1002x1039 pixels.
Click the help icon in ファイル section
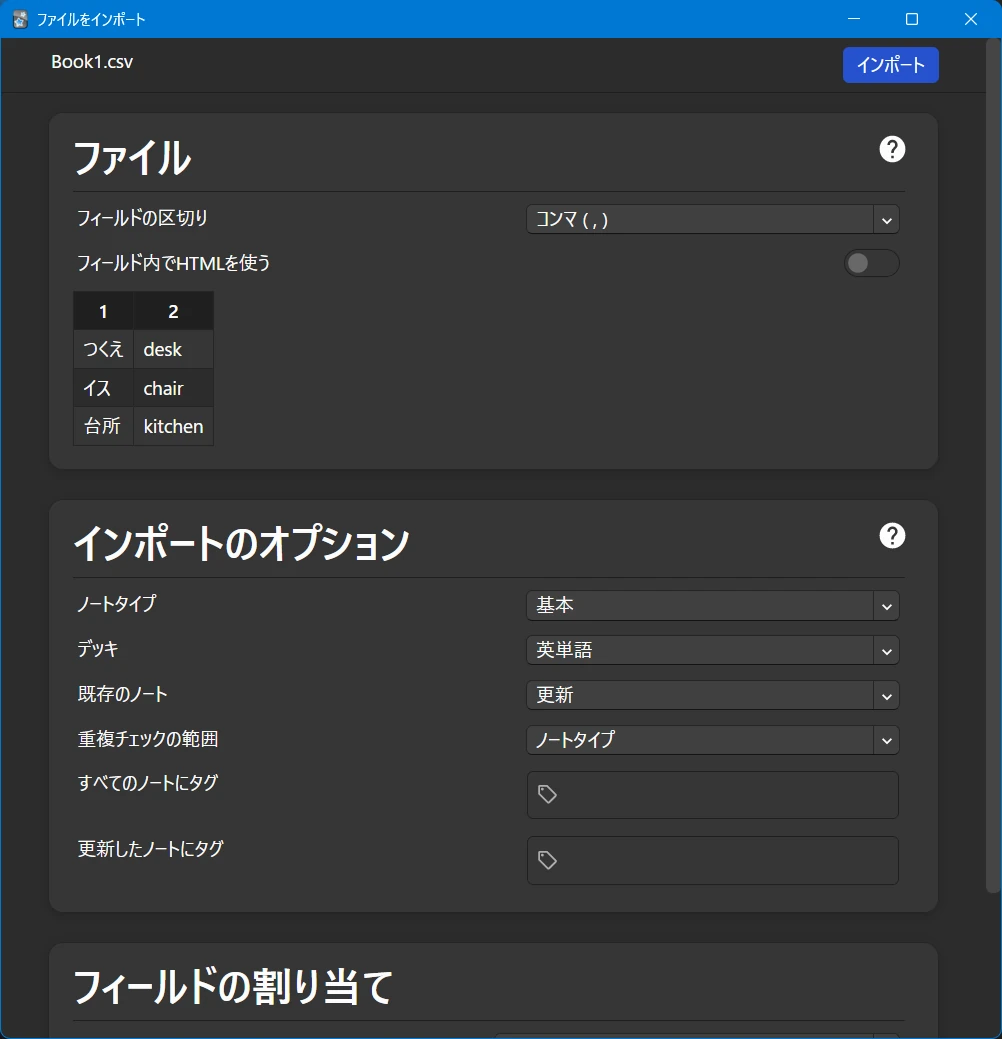(891, 149)
